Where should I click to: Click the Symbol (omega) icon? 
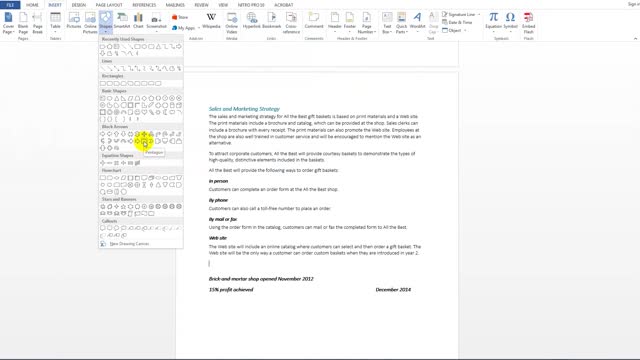510,23
